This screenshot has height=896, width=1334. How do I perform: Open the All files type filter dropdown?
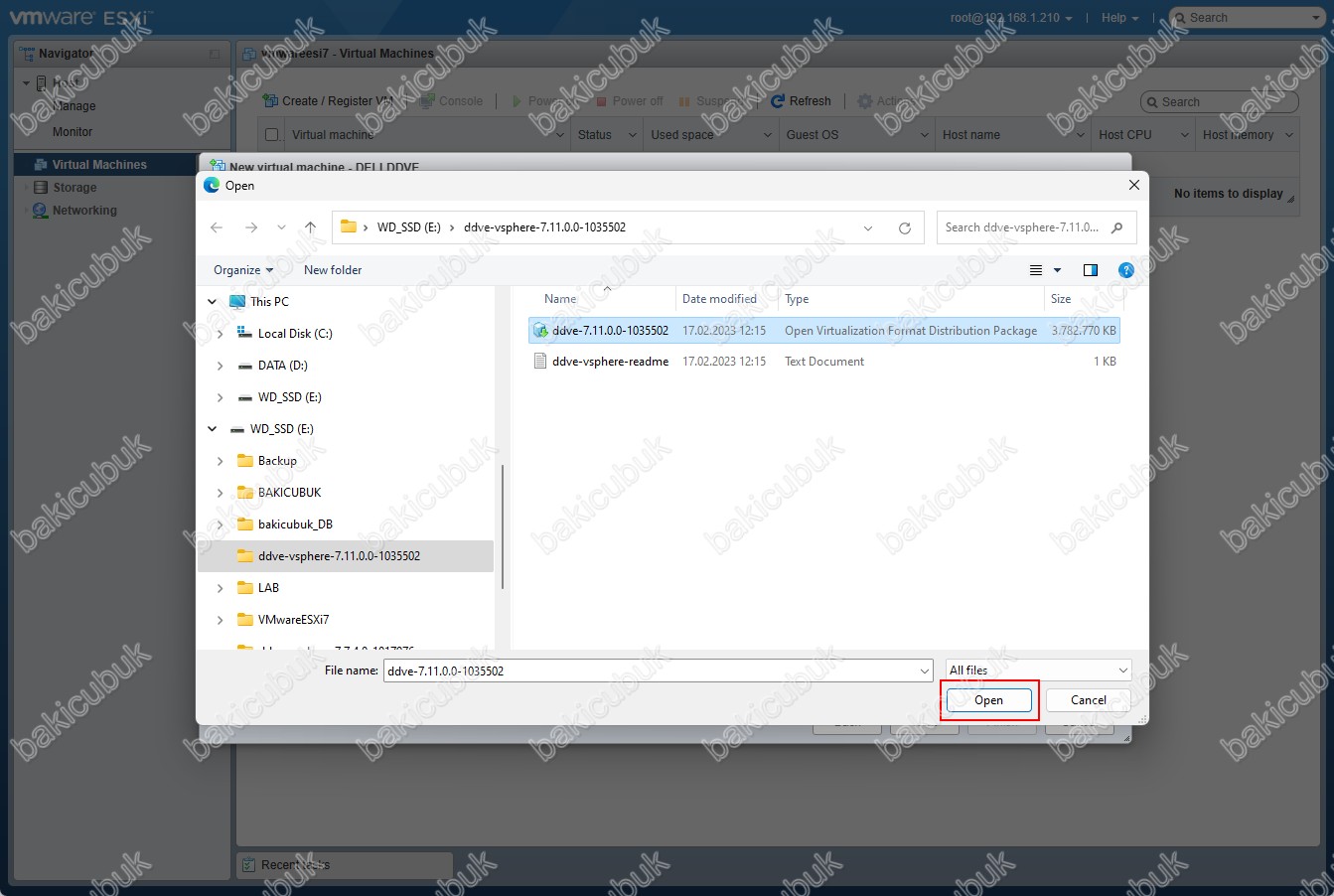[1038, 671]
